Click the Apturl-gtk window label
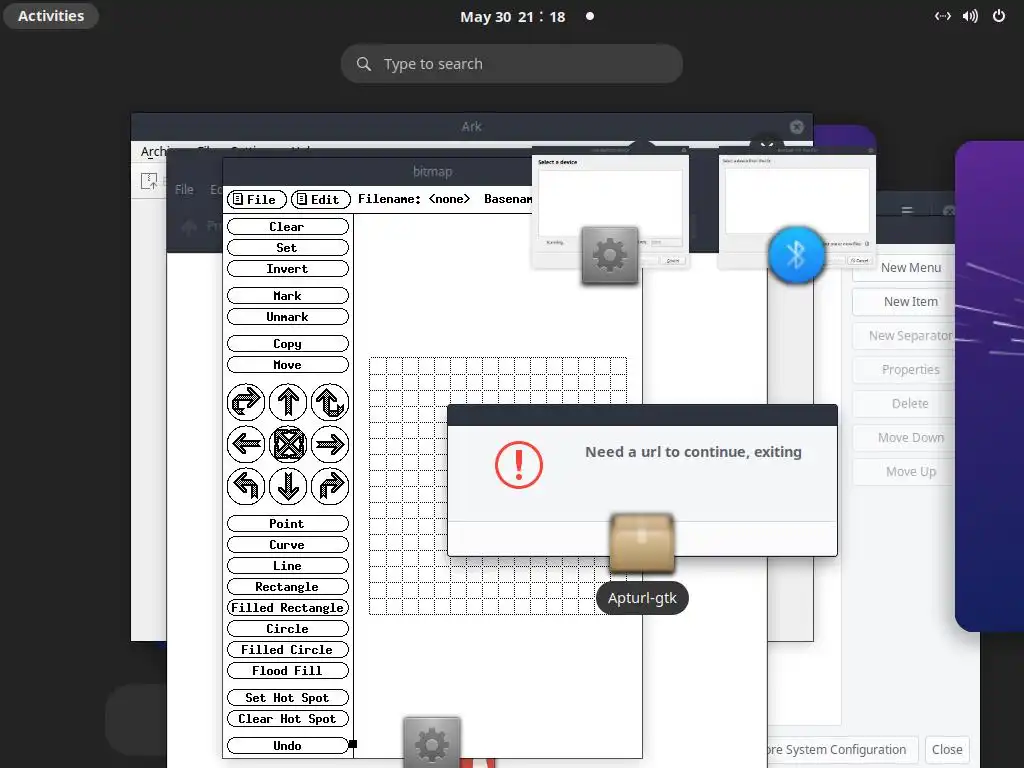This screenshot has height=768, width=1024. point(642,598)
